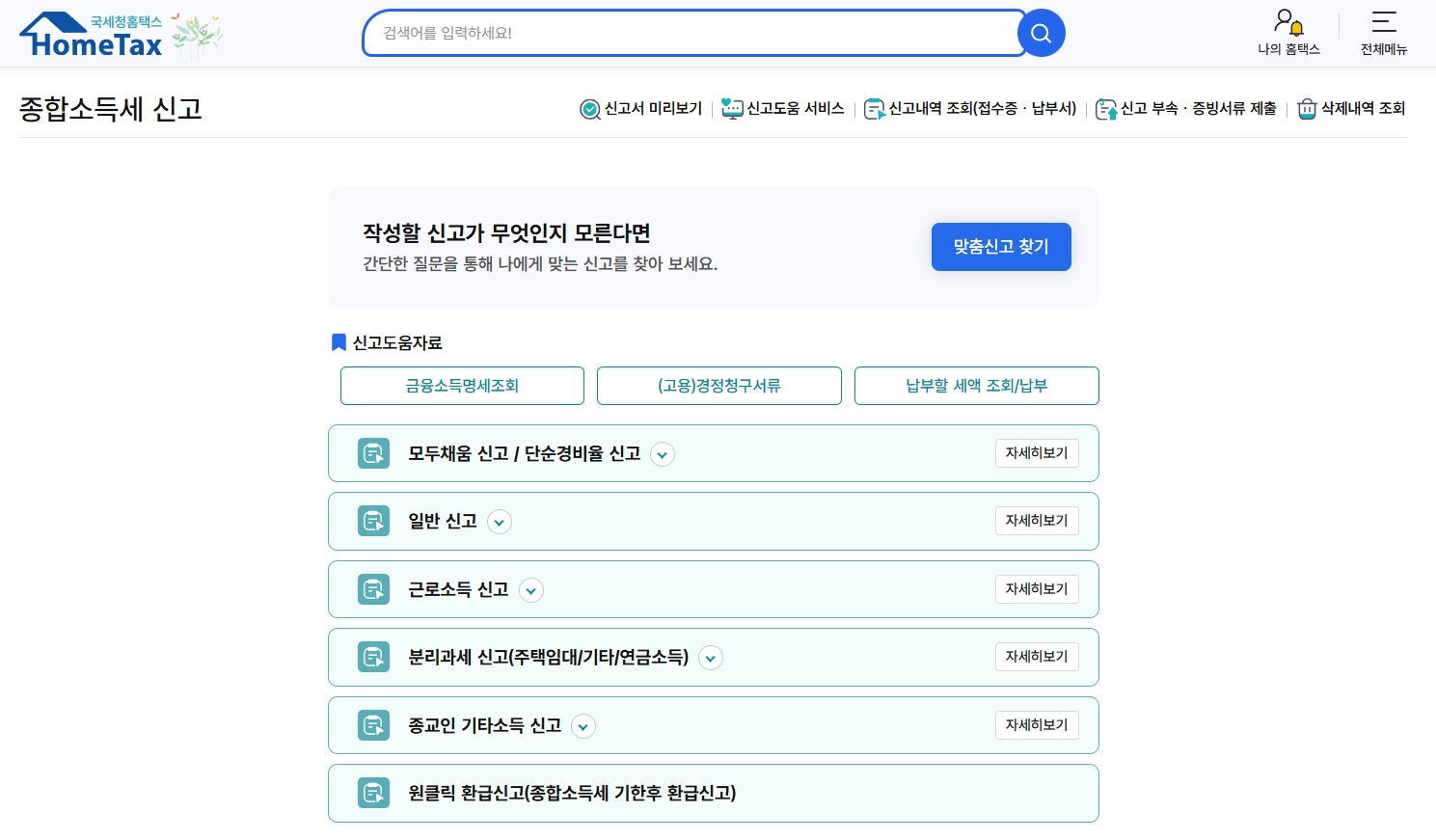The width and height of the screenshot is (1436, 840).
Task: Click the 신고 부속·증빙서류 제출 icon
Action: pyautogui.click(x=1106, y=109)
